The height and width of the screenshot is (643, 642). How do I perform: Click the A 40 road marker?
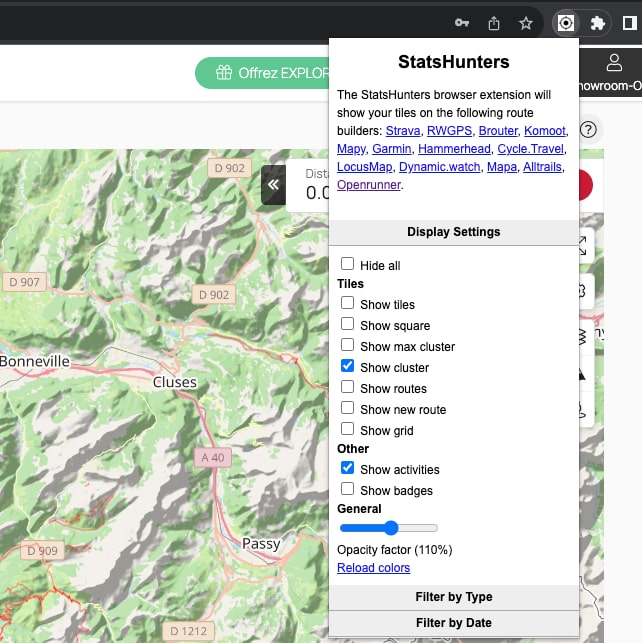(x=213, y=458)
